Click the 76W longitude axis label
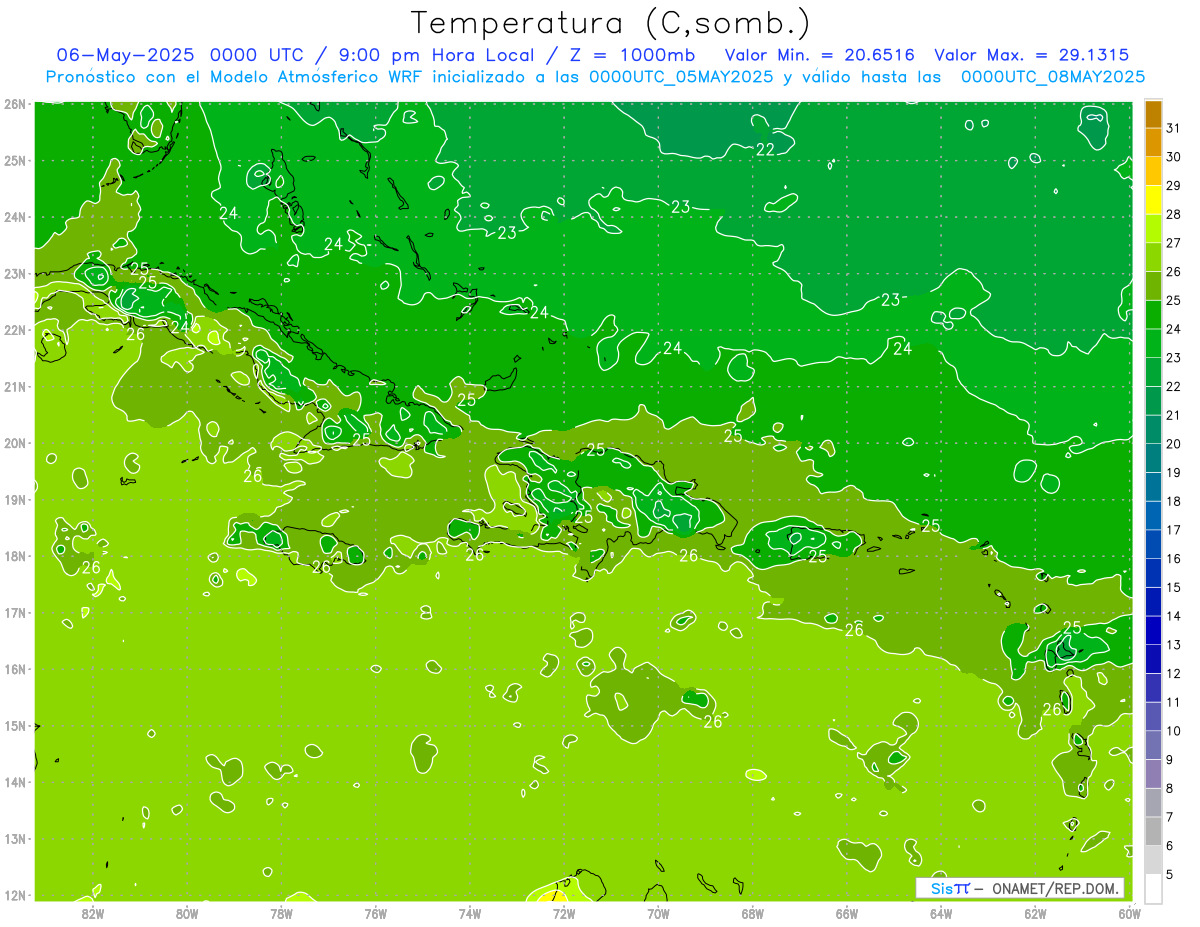Viewport: 1200px width, 927px height. click(x=375, y=912)
